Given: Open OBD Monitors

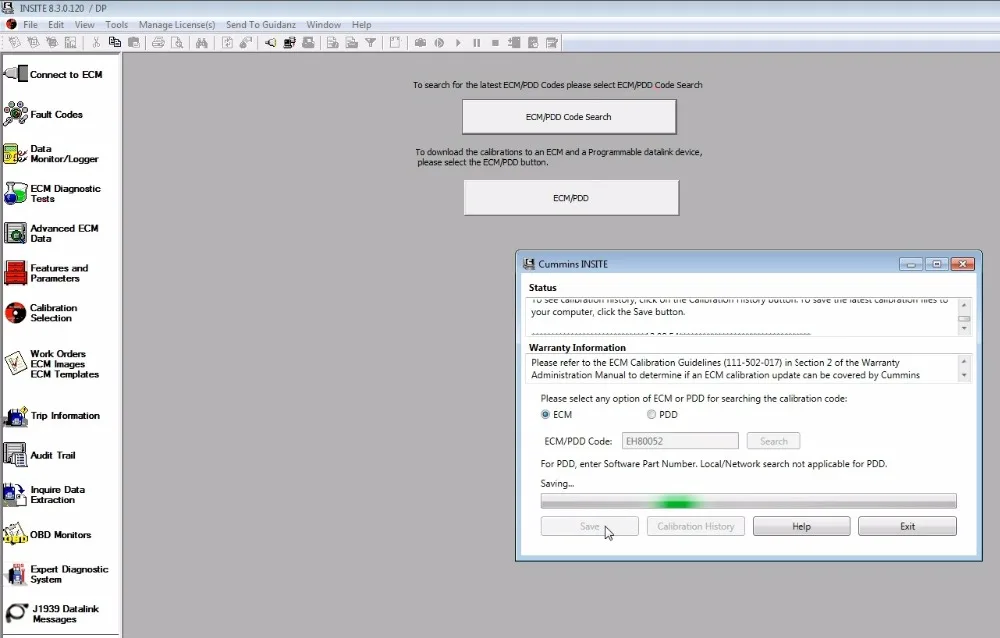Looking at the screenshot, I should click(47, 535).
